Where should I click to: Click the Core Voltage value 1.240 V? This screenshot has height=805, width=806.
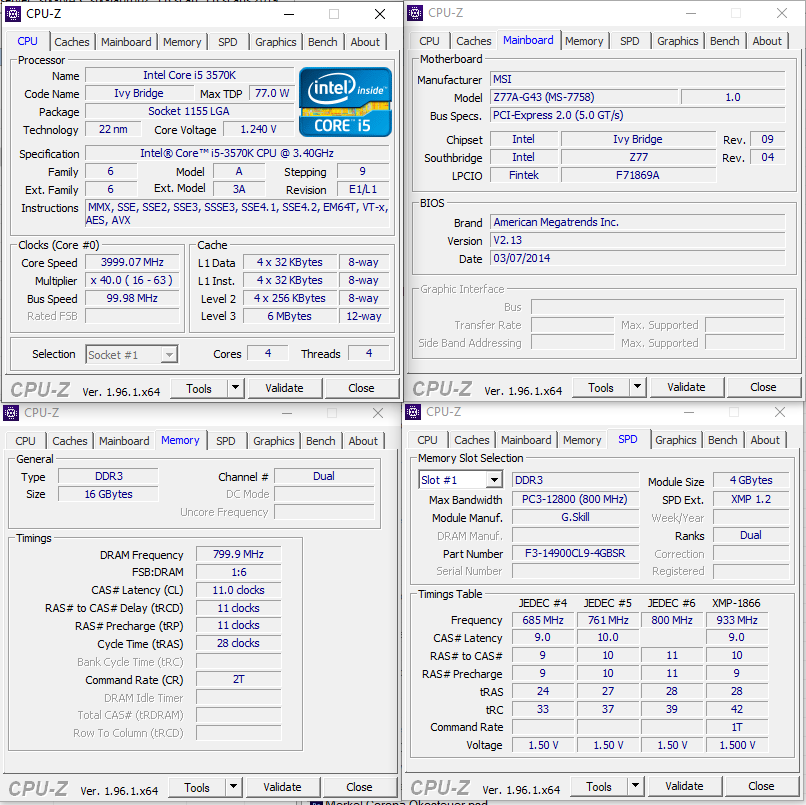[x=259, y=129]
